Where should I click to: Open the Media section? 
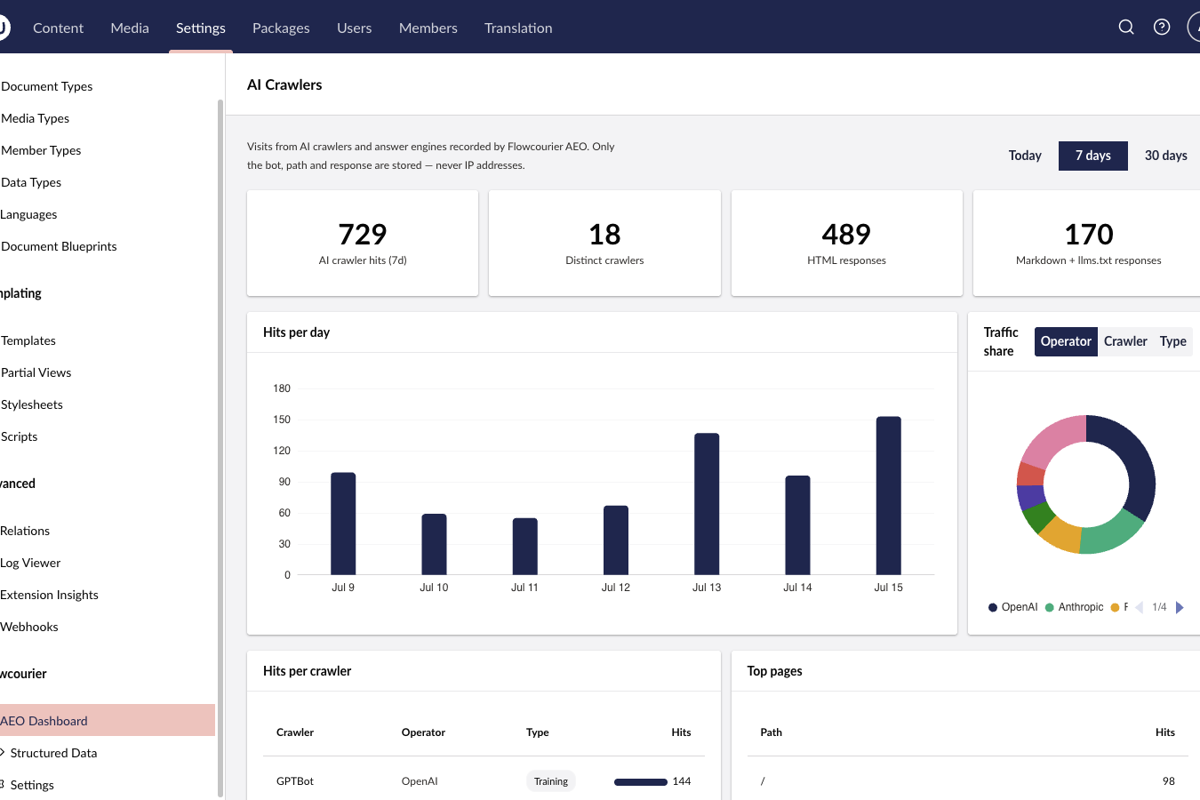click(130, 28)
